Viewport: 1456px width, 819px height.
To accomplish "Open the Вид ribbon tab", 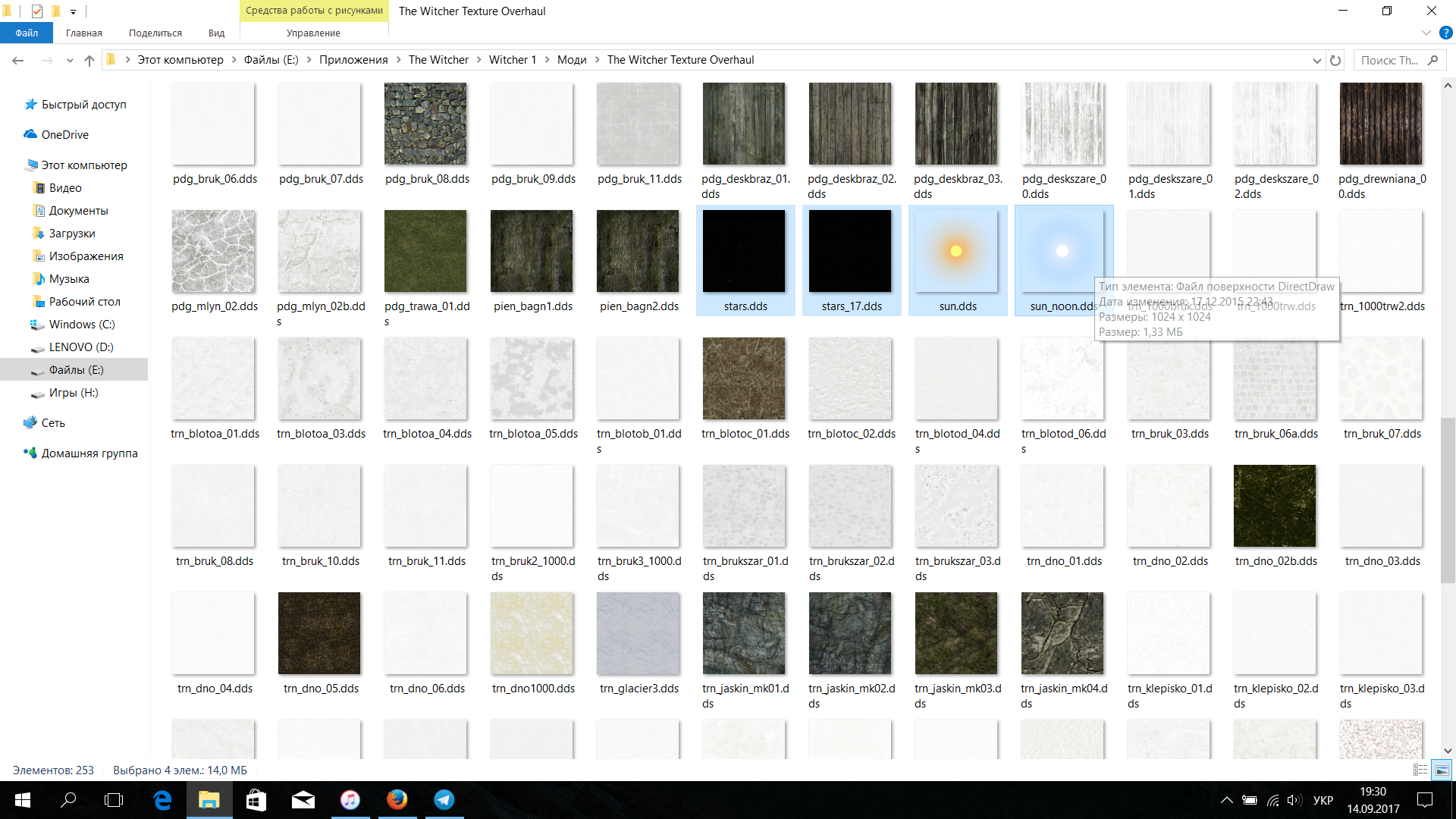I will [x=216, y=33].
